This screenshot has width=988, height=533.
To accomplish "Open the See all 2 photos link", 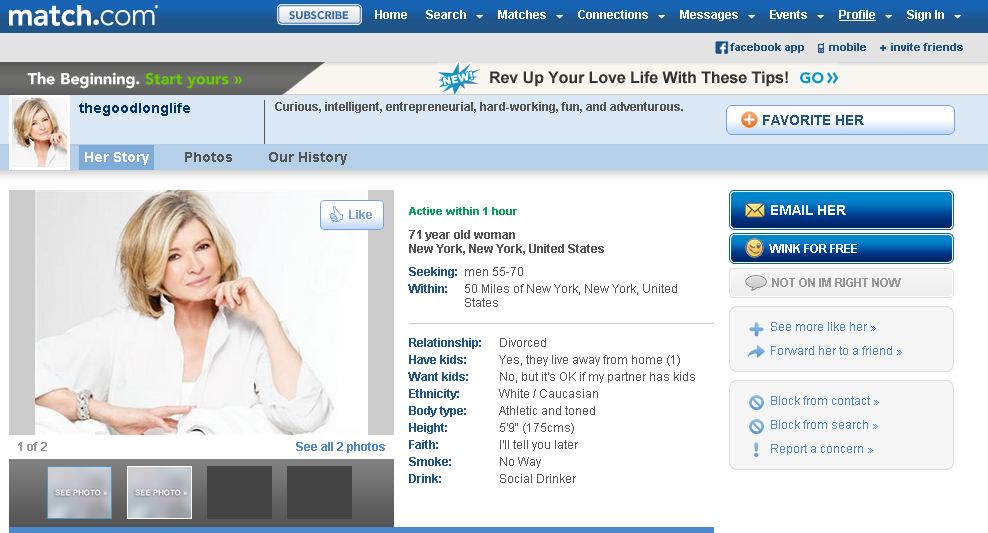I will tap(340, 447).
